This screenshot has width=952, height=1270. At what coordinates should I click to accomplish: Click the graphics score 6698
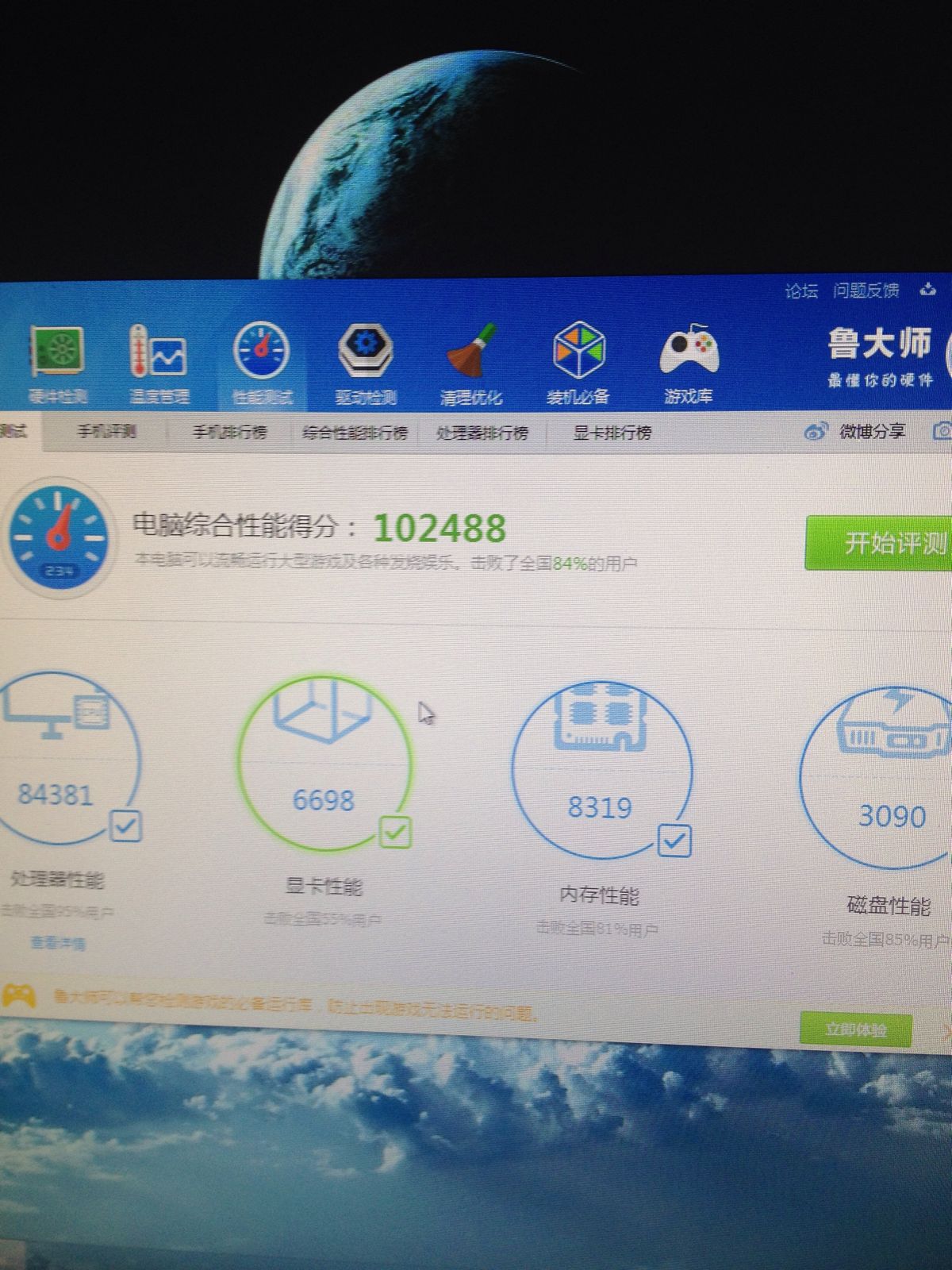323,799
